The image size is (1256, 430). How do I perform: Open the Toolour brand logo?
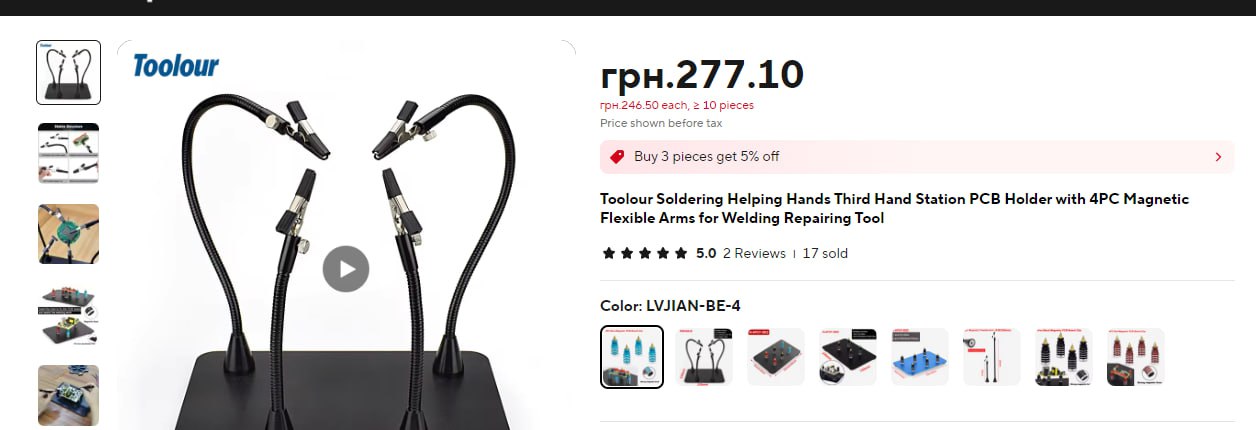[176, 67]
